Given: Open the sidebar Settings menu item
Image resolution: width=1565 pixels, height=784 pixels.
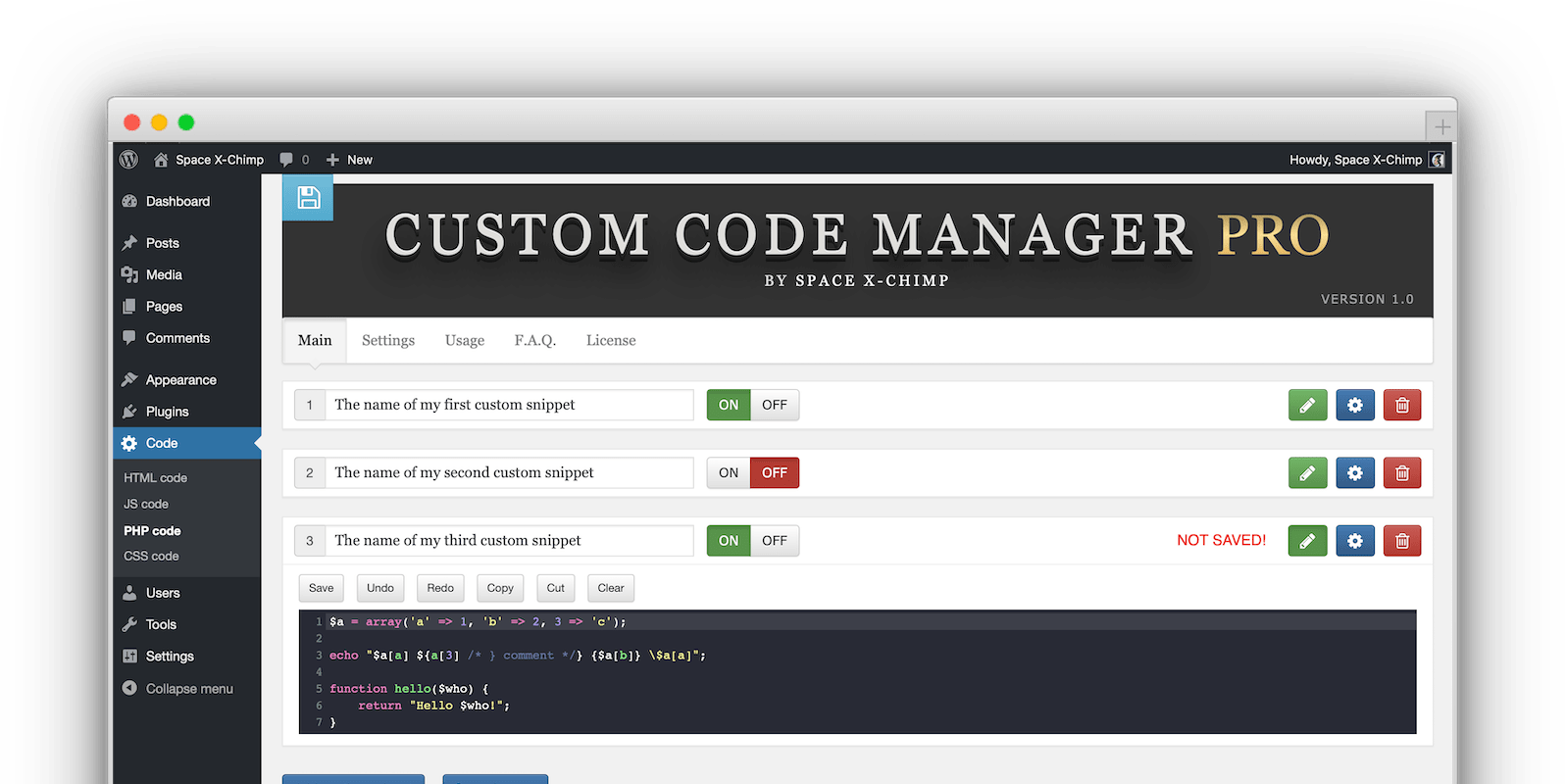Looking at the screenshot, I should pos(170,656).
